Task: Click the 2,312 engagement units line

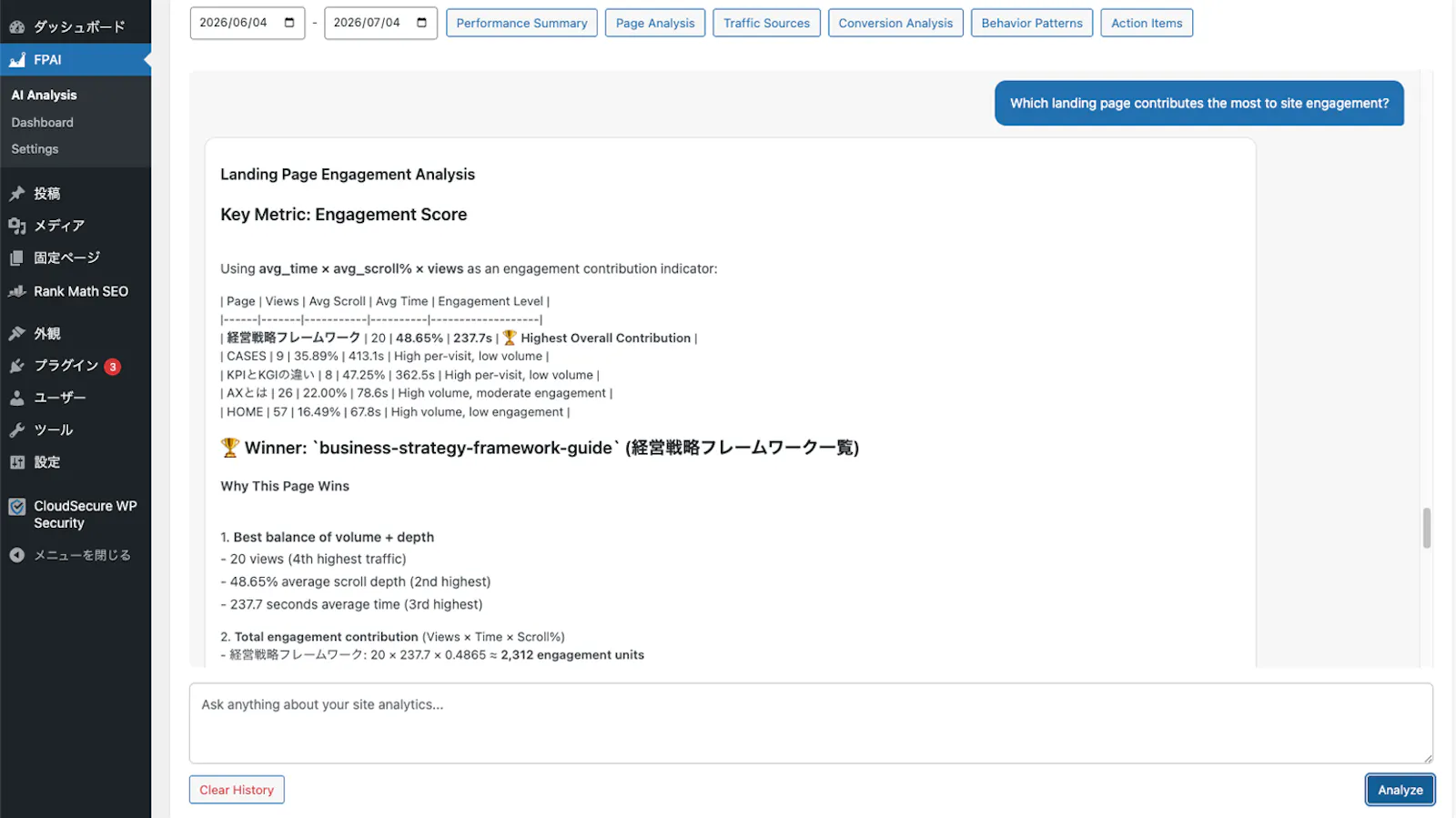Action: [432, 655]
